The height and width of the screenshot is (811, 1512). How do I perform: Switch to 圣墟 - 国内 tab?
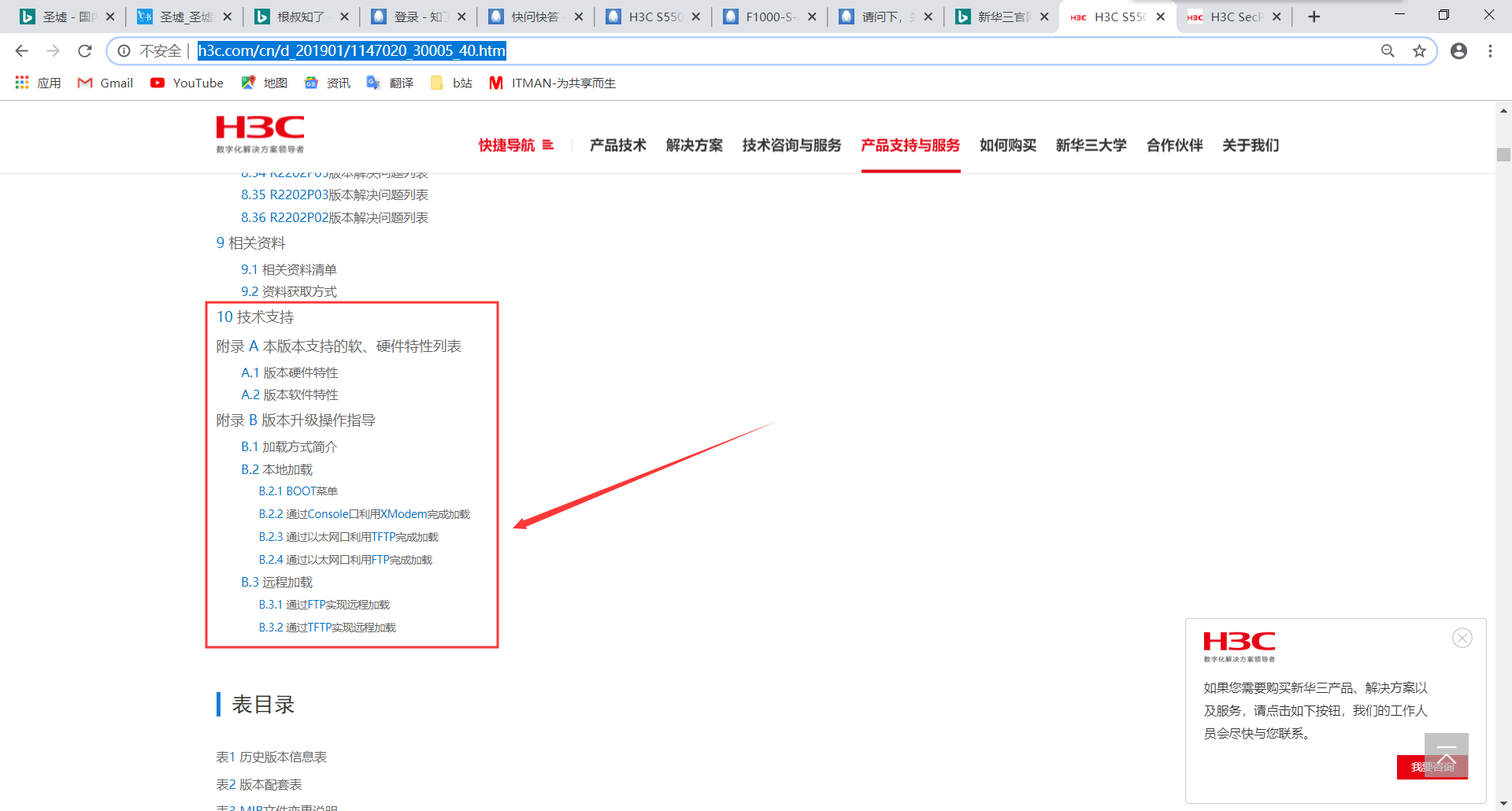click(x=68, y=17)
